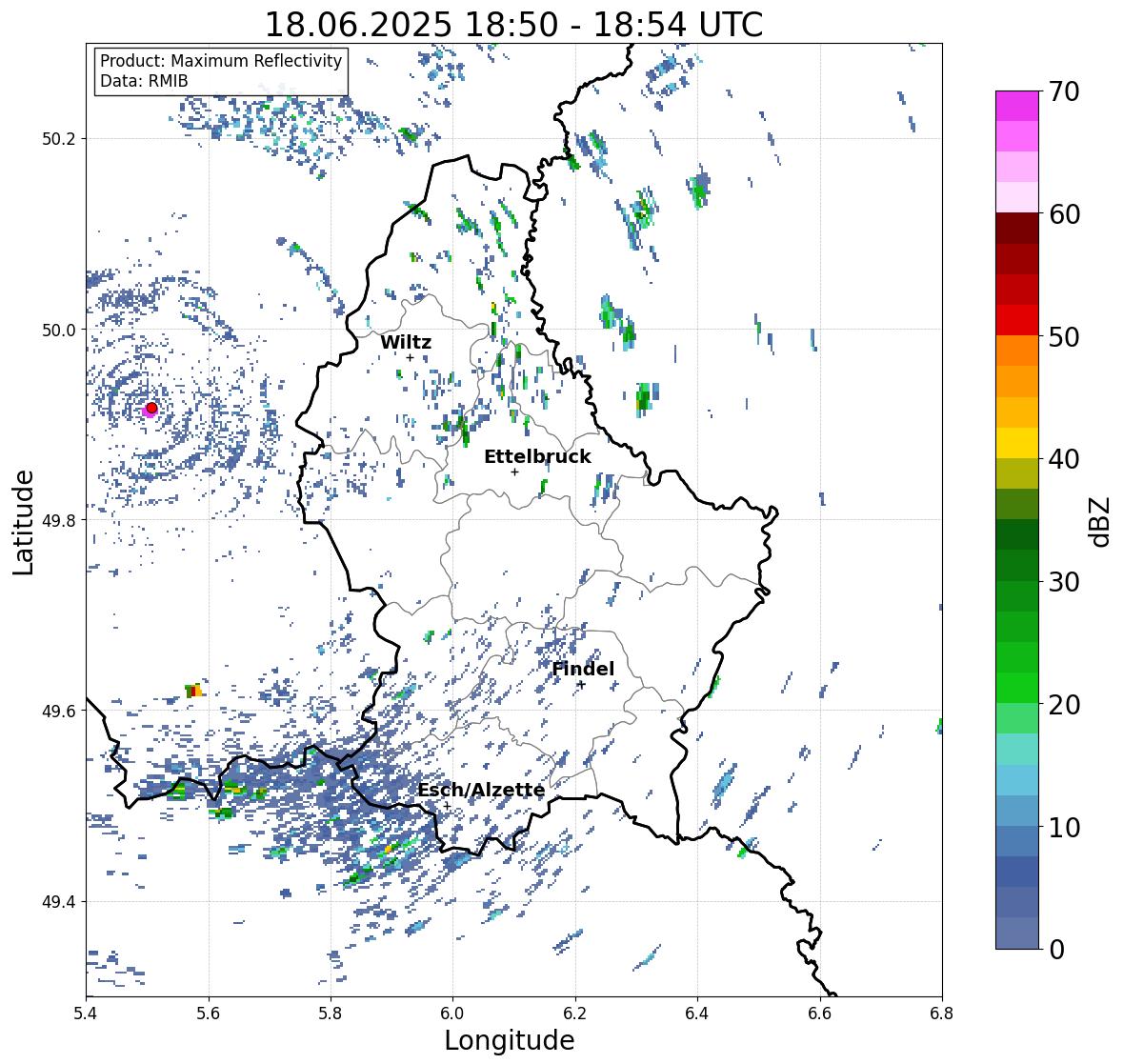
Task: Click the colorbar tick label 30
Action: pyautogui.click(x=1064, y=582)
